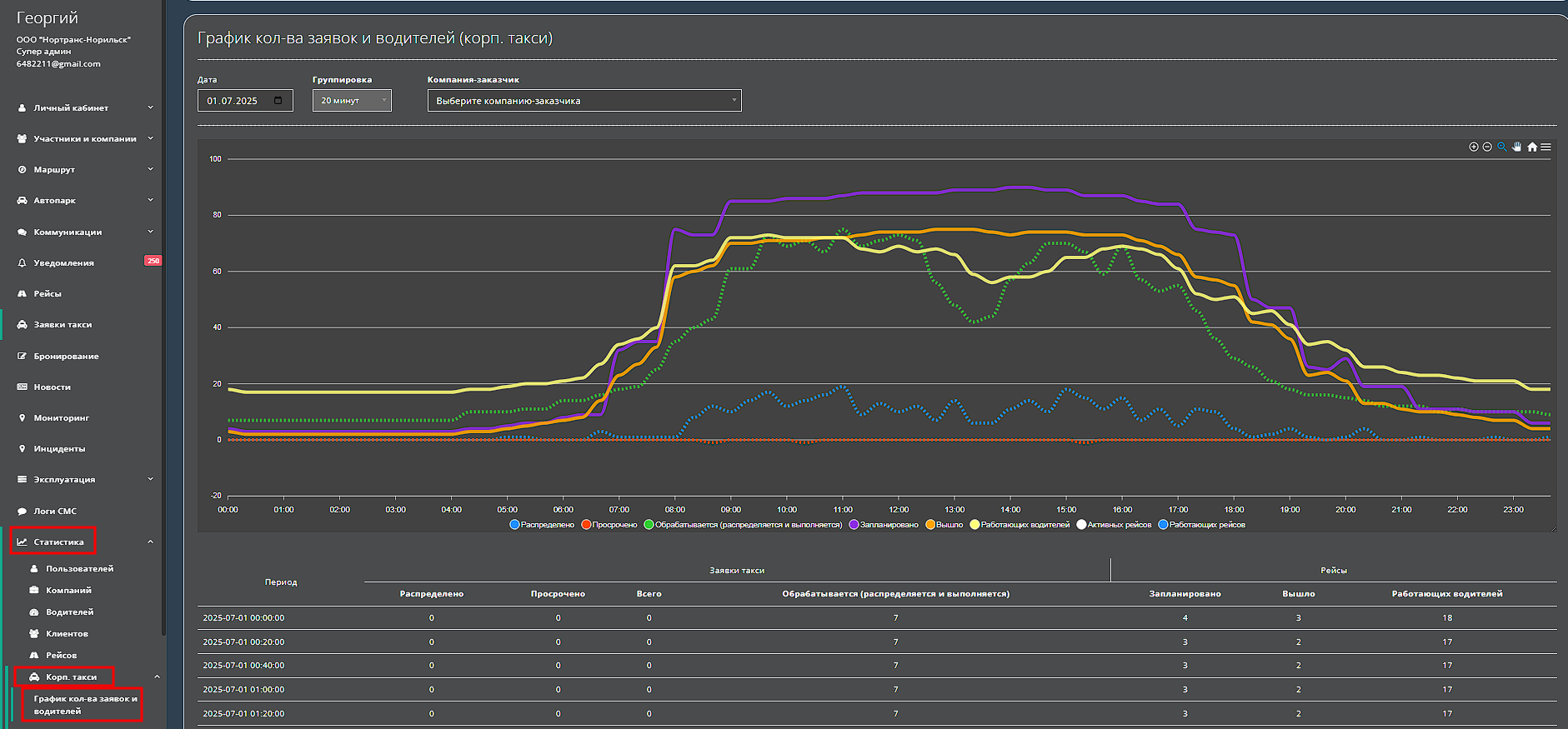Click the chart zoom out minus icon
The width and height of the screenshot is (1568, 729).
(1487, 147)
